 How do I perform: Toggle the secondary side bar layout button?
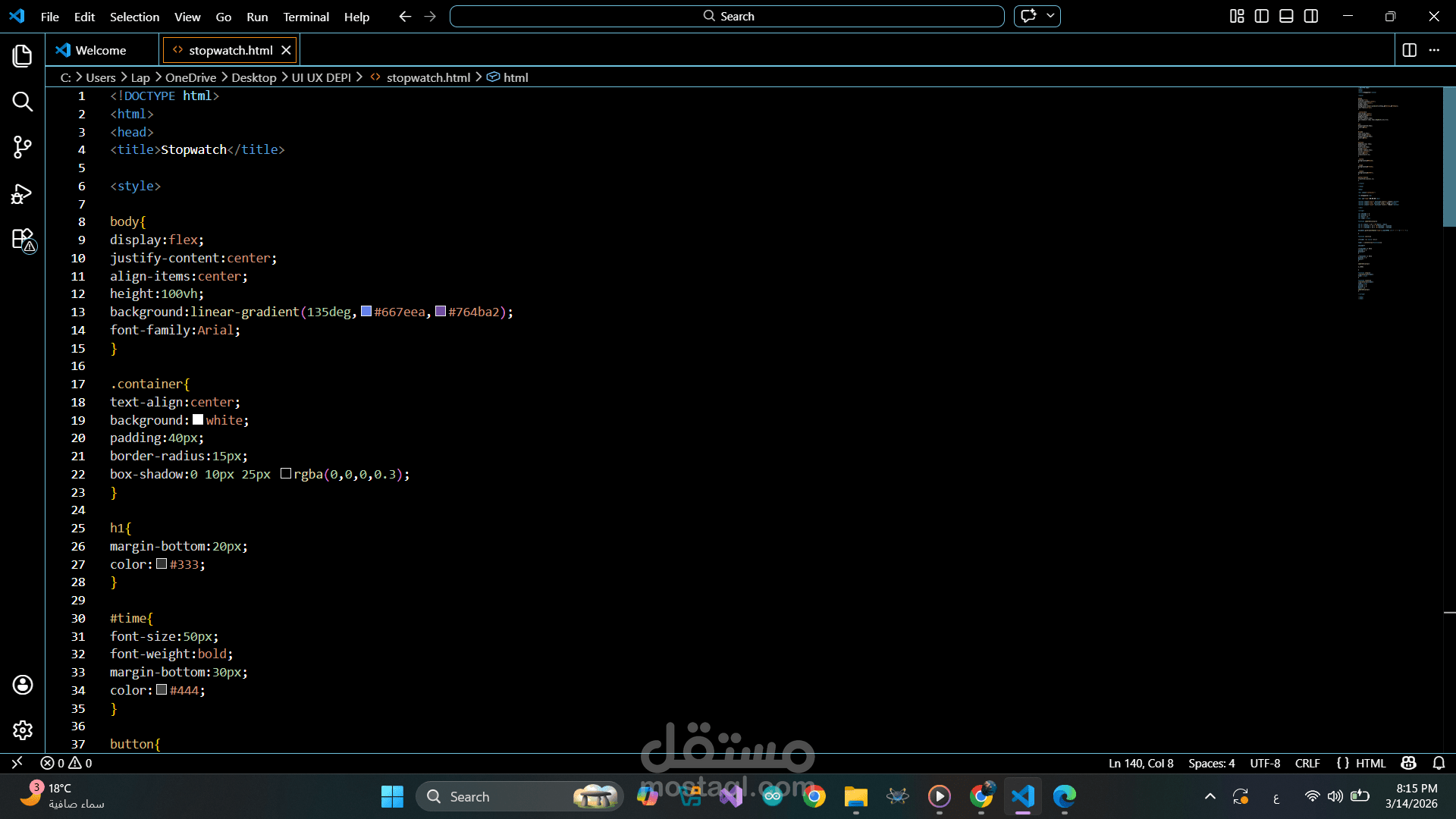click(x=1311, y=16)
